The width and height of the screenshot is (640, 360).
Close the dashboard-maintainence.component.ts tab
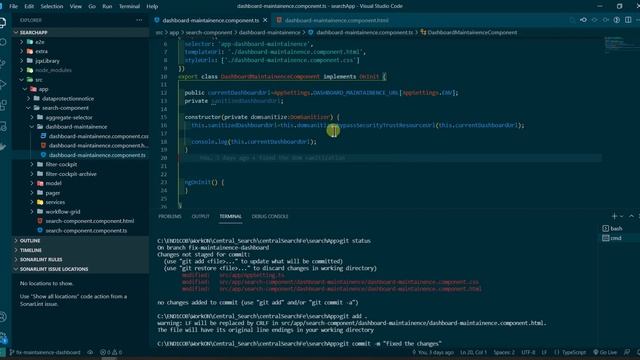pyautogui.click(x=265, y=20)
